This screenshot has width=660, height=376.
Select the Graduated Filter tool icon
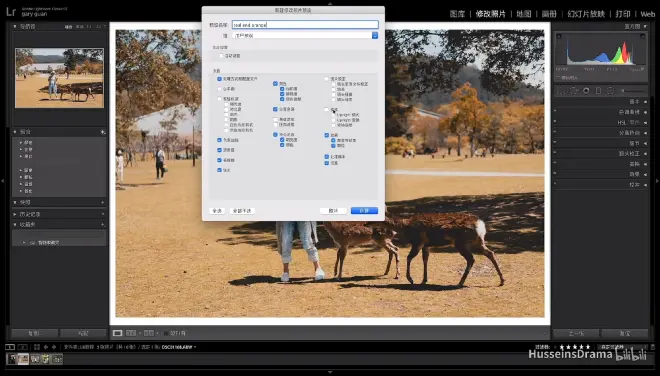(598, 91)
